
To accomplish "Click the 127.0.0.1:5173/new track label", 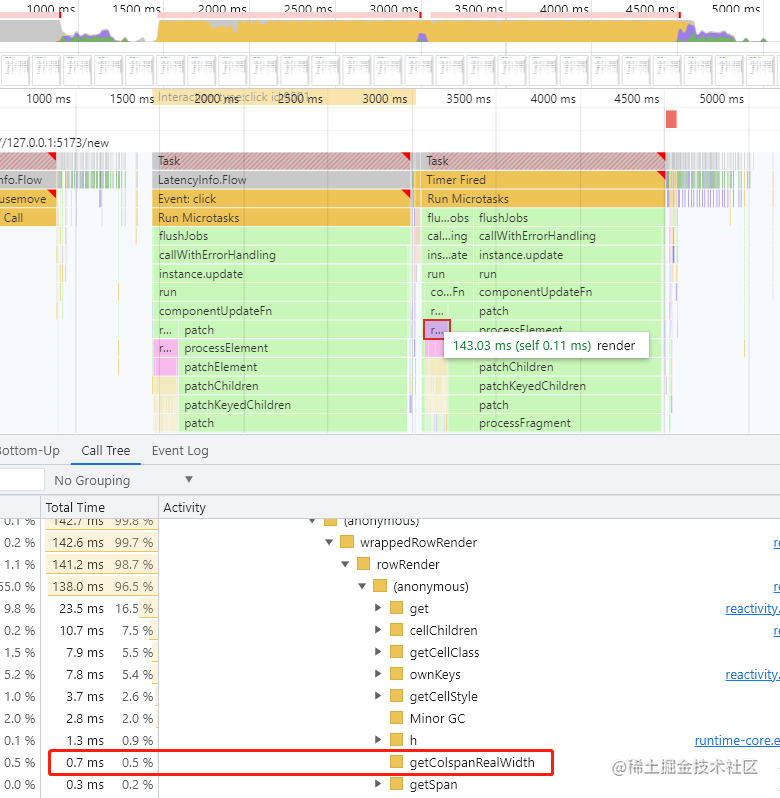I will click(54, 142).
